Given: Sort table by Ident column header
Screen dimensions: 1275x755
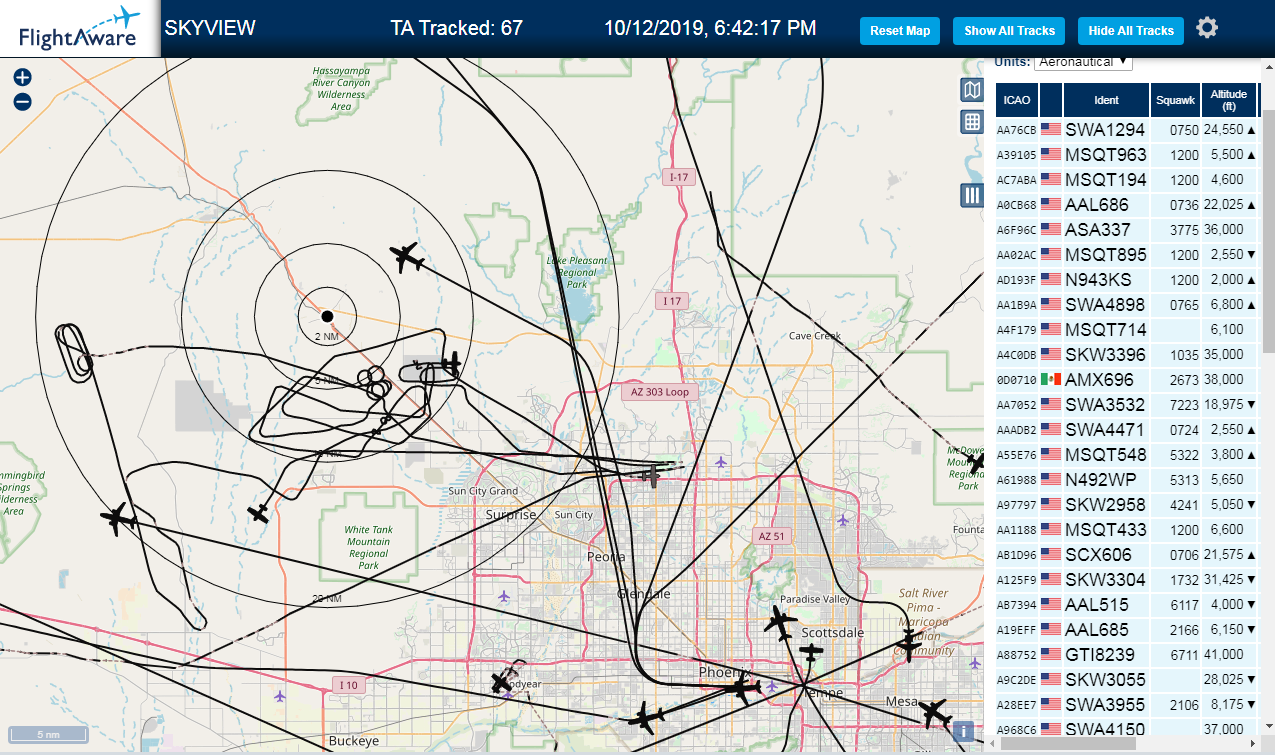Looking at the screenshot, I should coord(1106,100).
